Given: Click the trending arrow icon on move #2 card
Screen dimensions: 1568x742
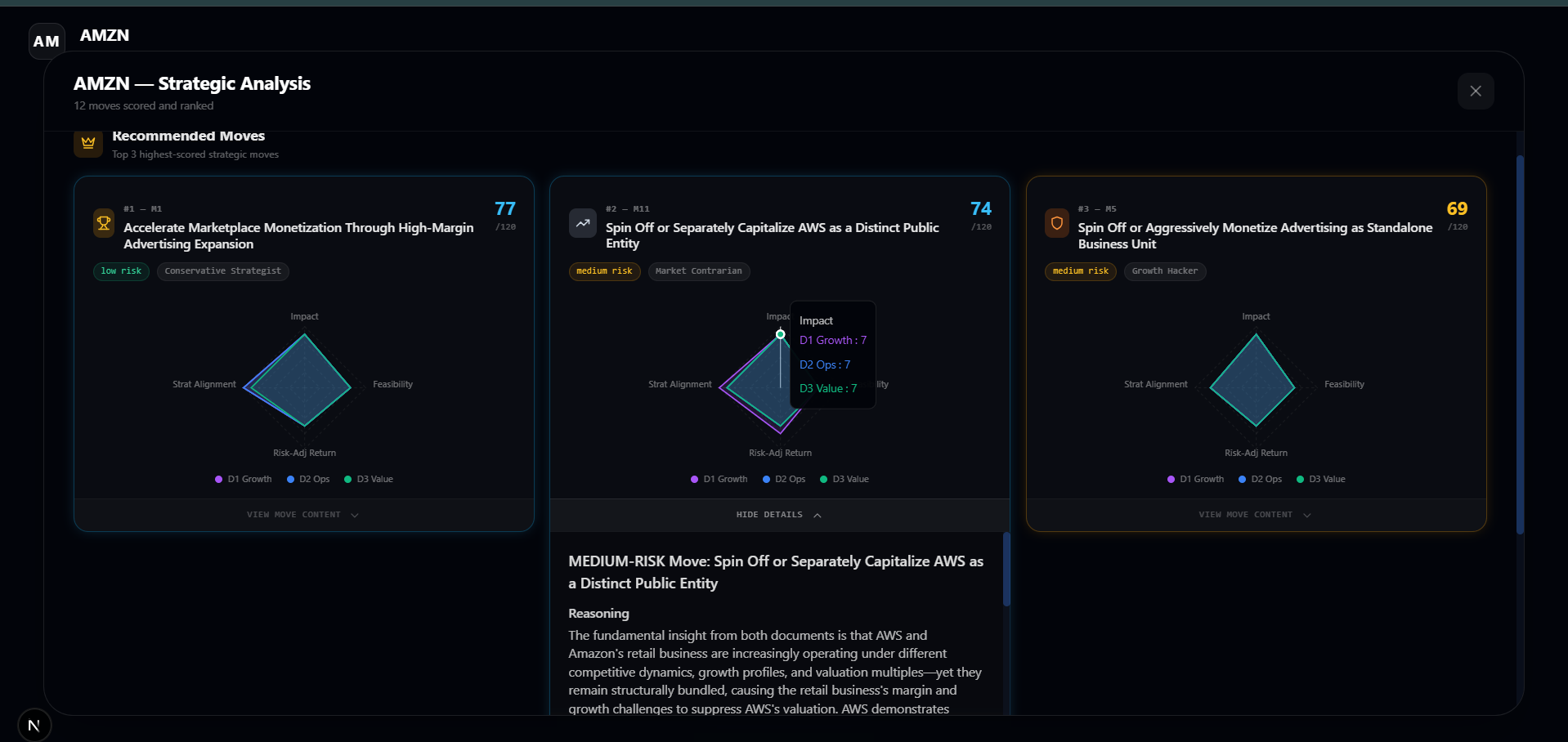Looking at the screenshot, I should (583, 223).
